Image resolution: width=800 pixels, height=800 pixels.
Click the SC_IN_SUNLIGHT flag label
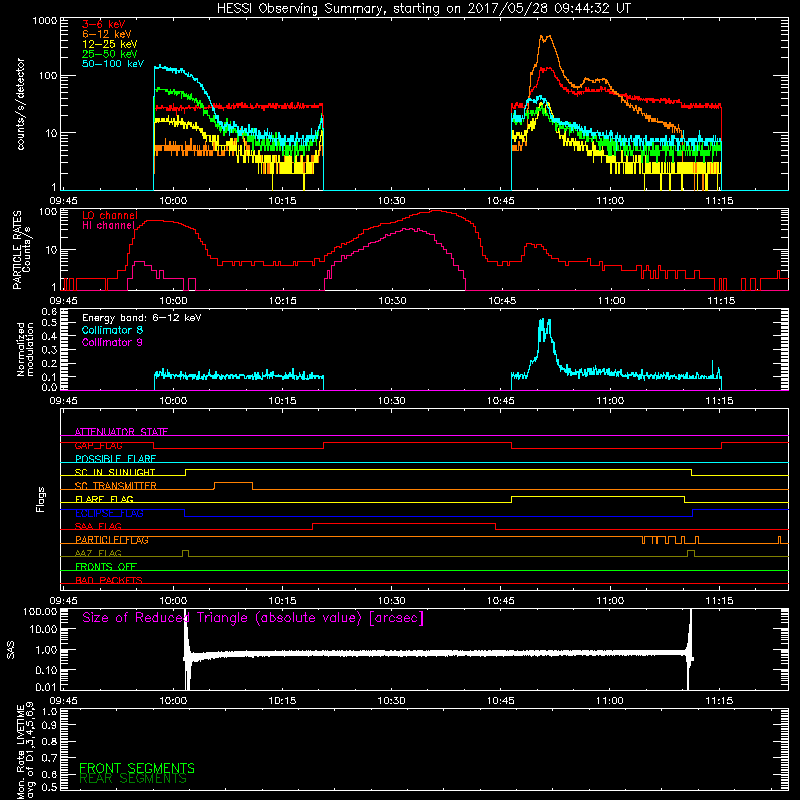(x=115, y=472)
